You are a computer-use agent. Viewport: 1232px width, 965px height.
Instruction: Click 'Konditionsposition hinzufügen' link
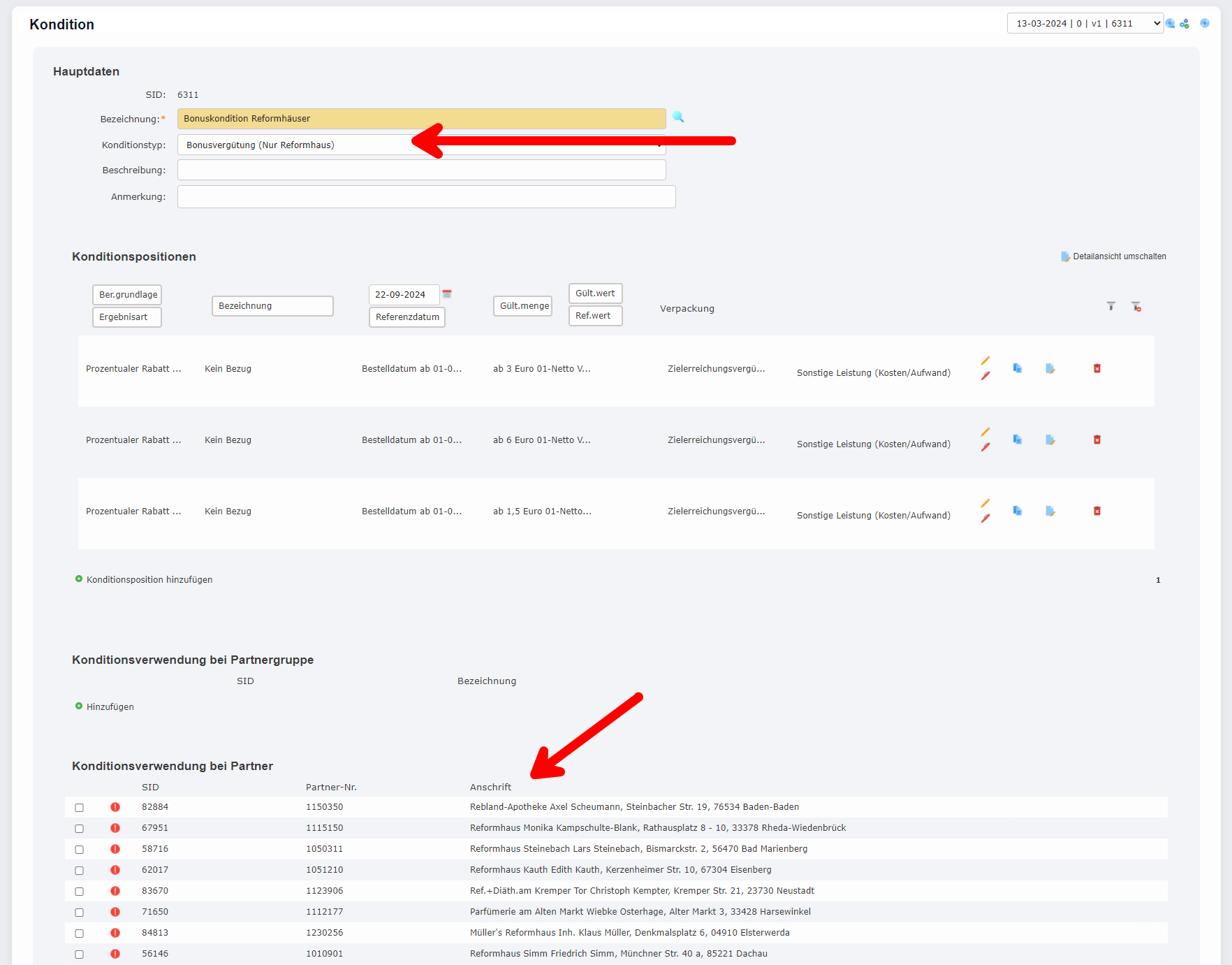[149, 580]
